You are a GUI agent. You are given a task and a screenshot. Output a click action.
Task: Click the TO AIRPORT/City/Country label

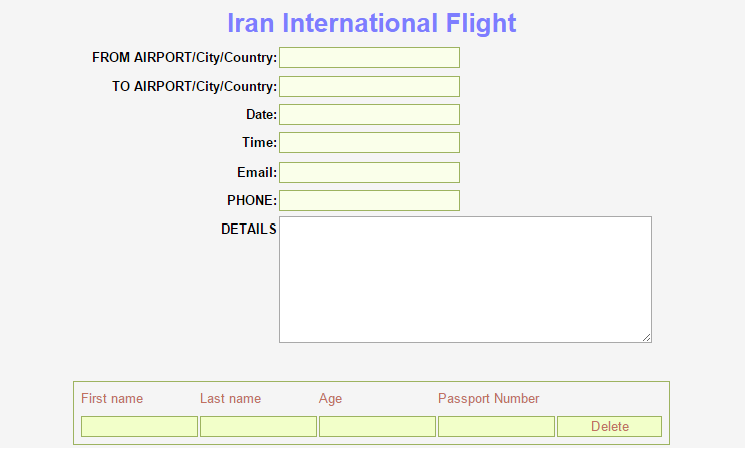[x=194, y=87]
